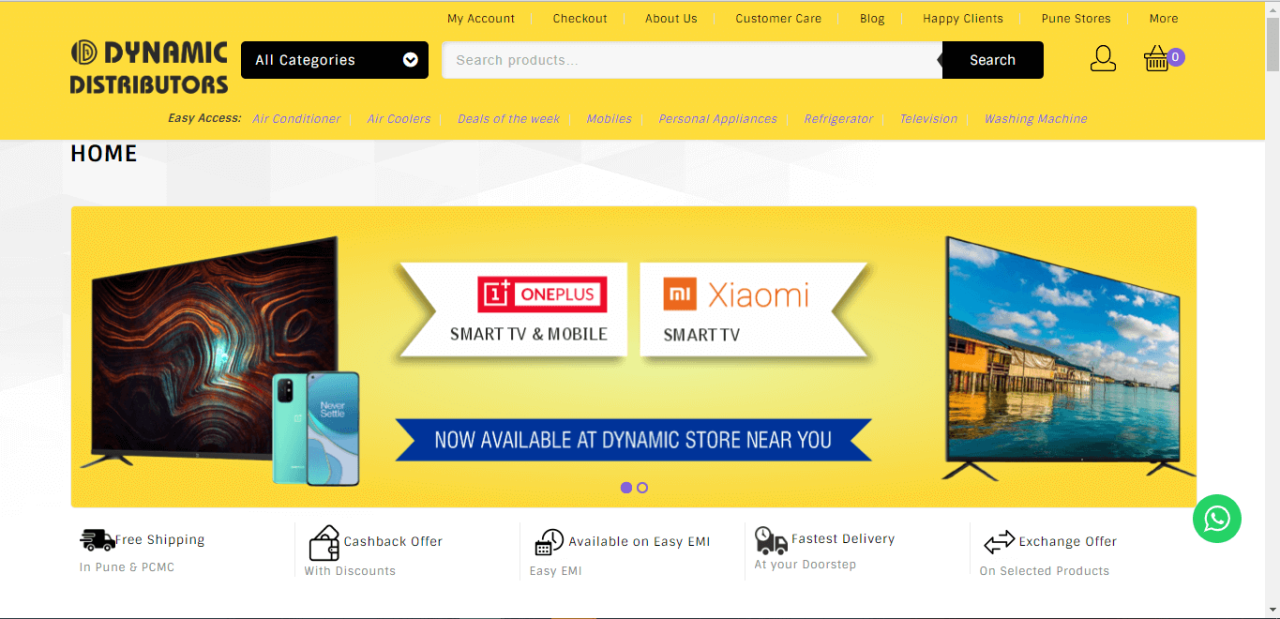This screenshot has height=619, width=1280.
Task: Go to the Checkout menu item
Action: click(580, 18)
